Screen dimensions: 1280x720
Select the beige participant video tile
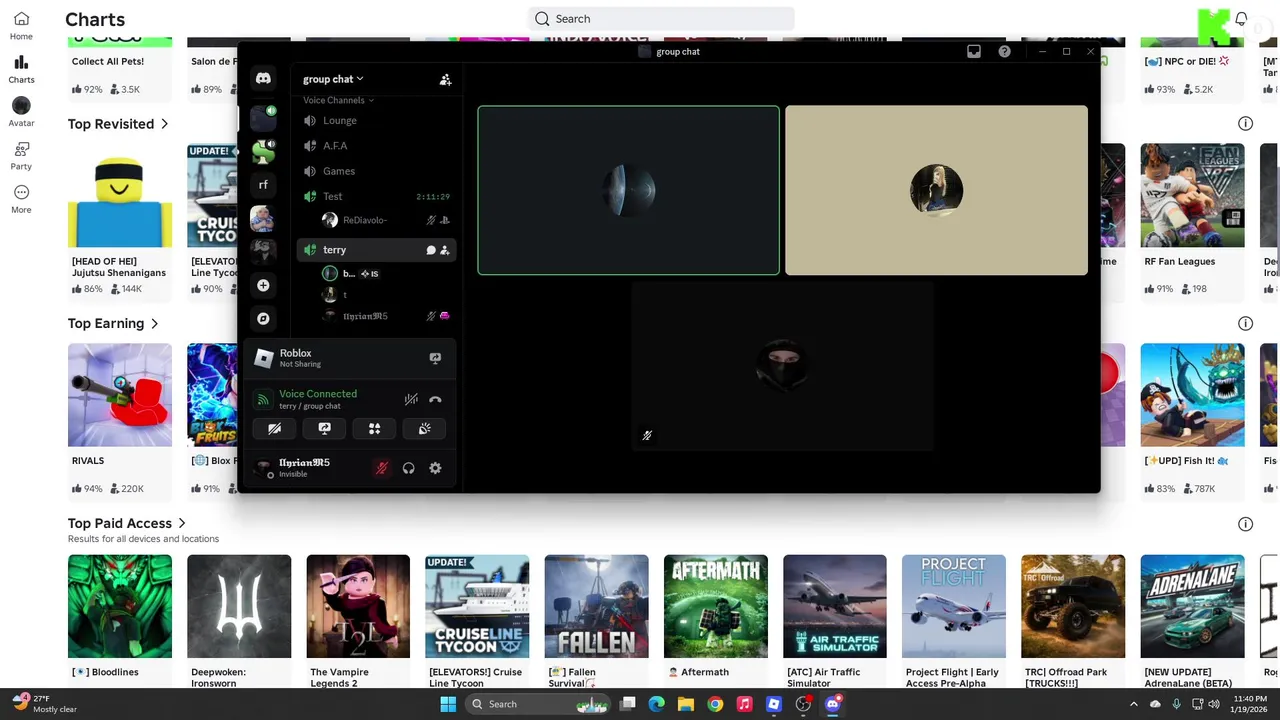tap(936, 190)
